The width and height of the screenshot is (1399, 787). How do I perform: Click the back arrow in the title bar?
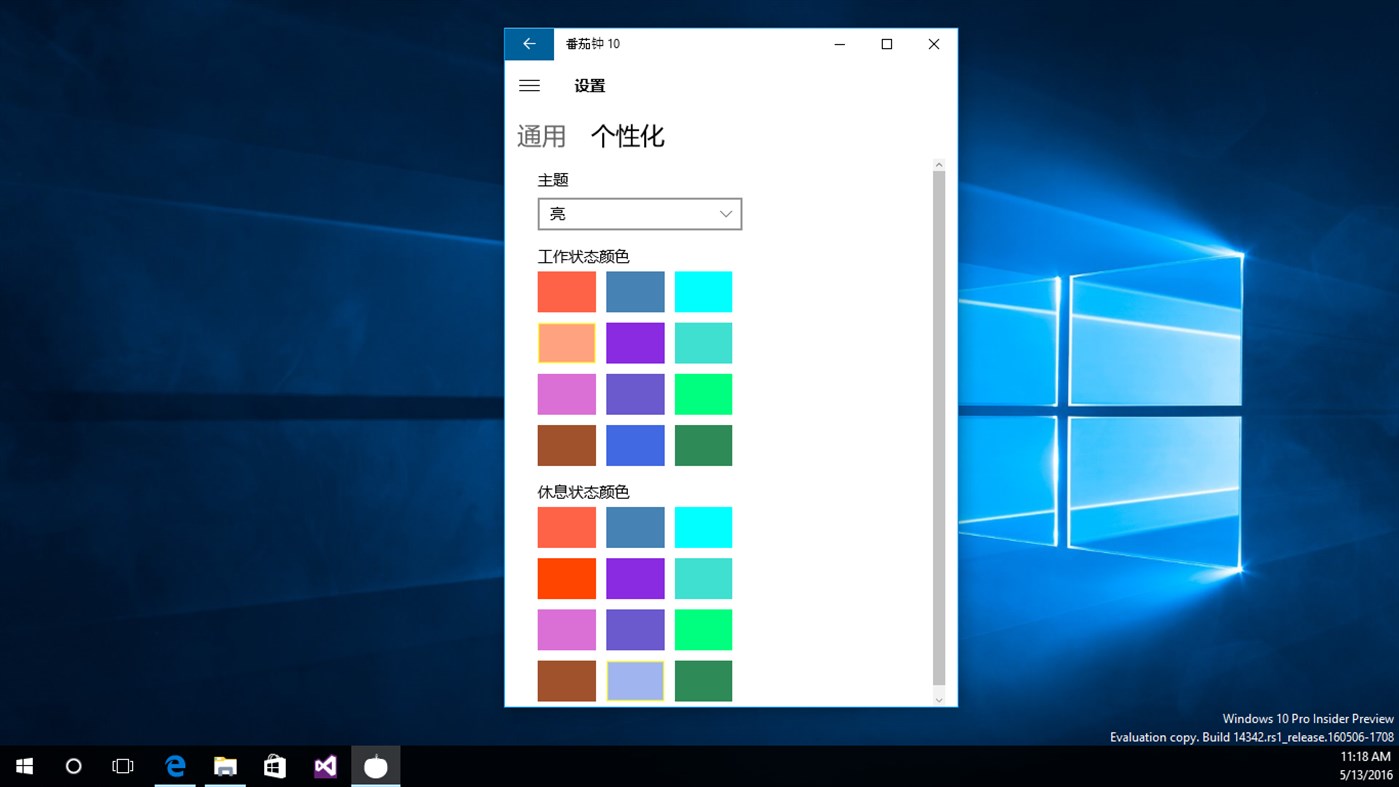coord(529,43)
